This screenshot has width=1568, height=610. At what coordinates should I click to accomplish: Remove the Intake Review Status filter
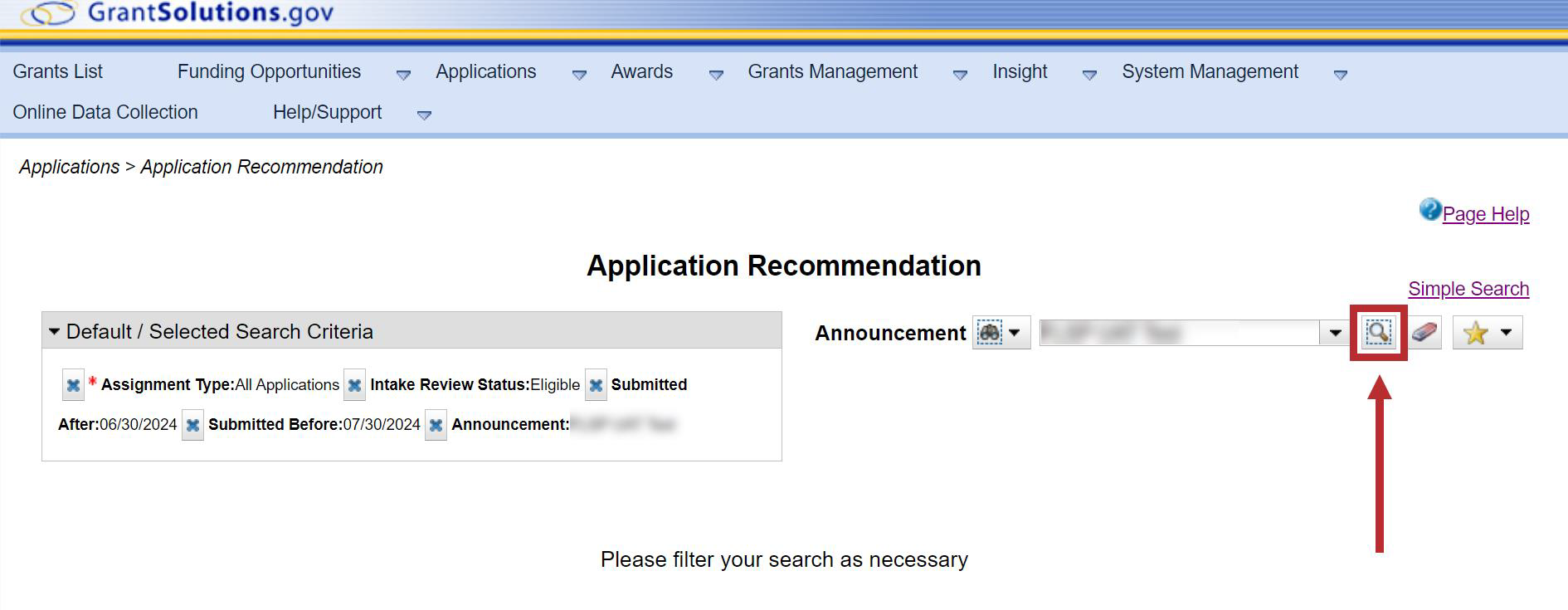coord(354,385)
